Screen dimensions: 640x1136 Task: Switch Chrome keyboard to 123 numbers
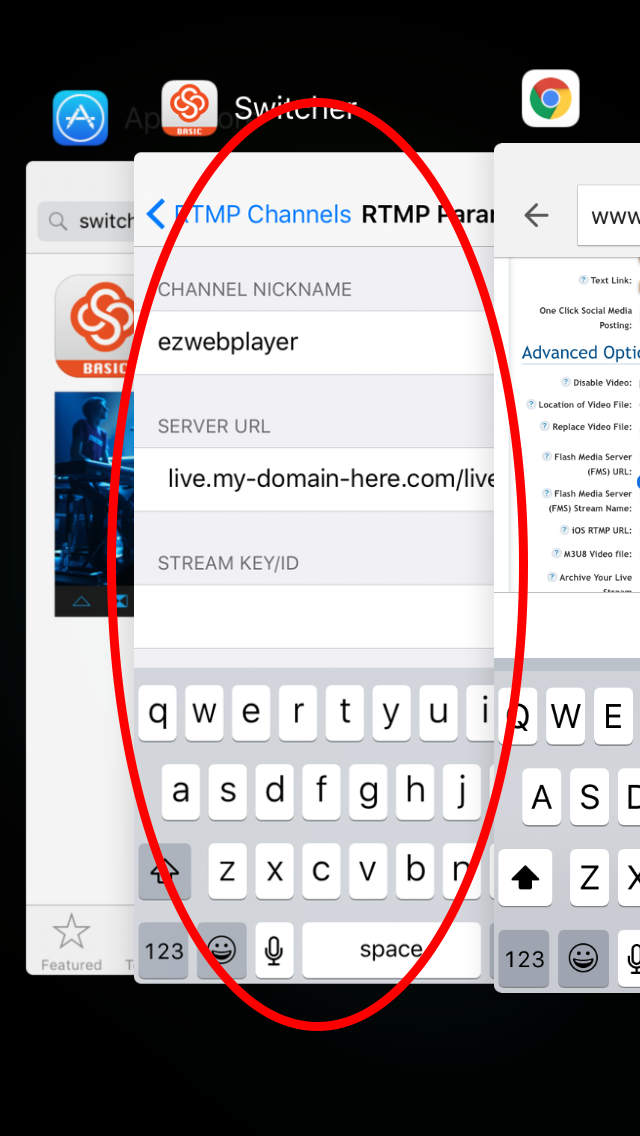coord(524,958)
